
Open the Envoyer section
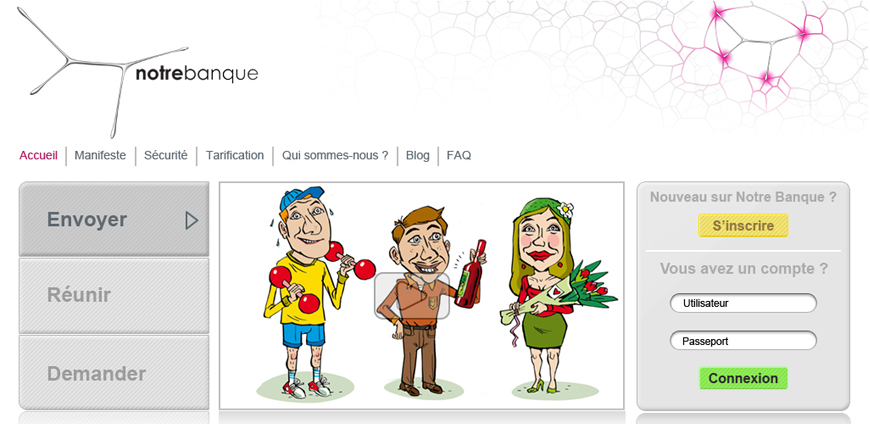(114, 219)
